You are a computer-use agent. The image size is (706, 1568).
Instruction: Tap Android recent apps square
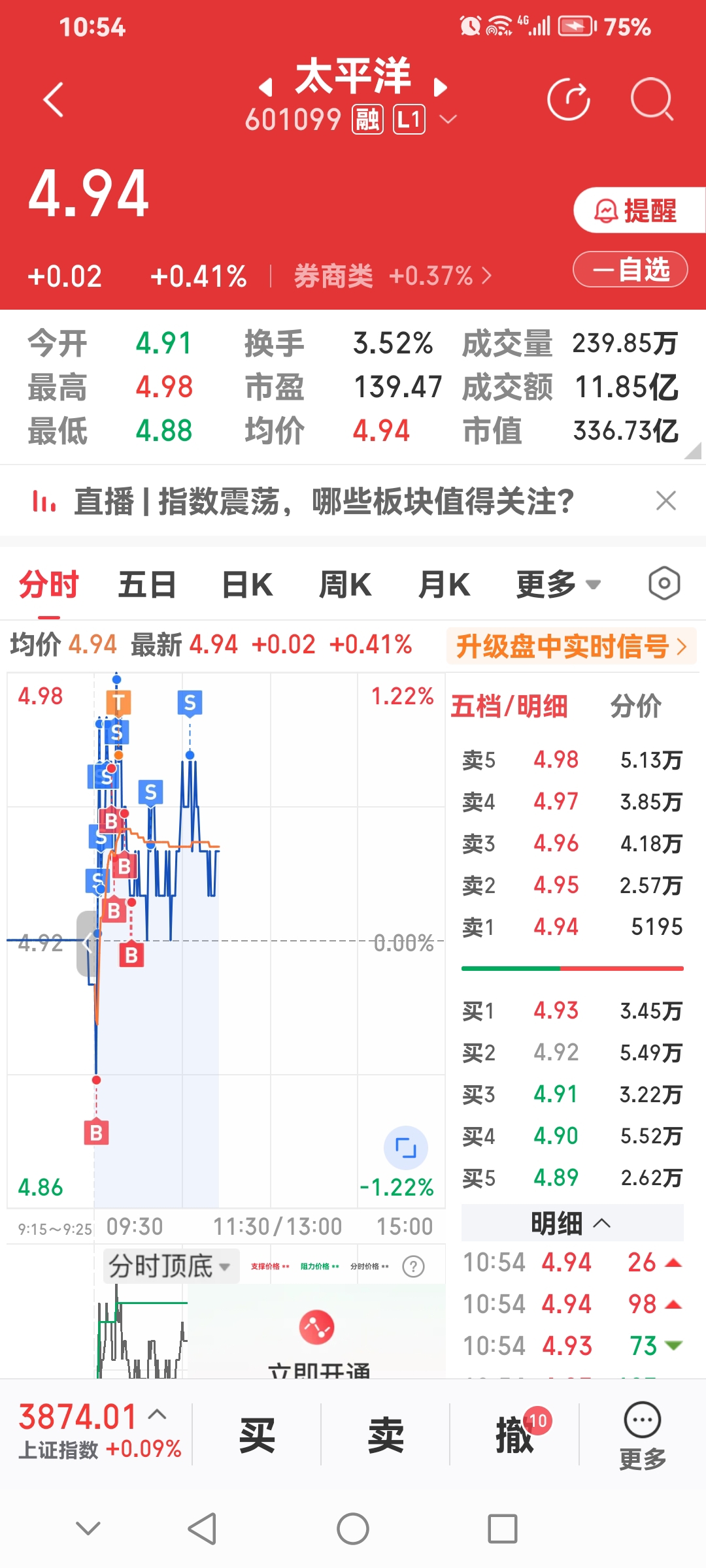click(503, 1529)
